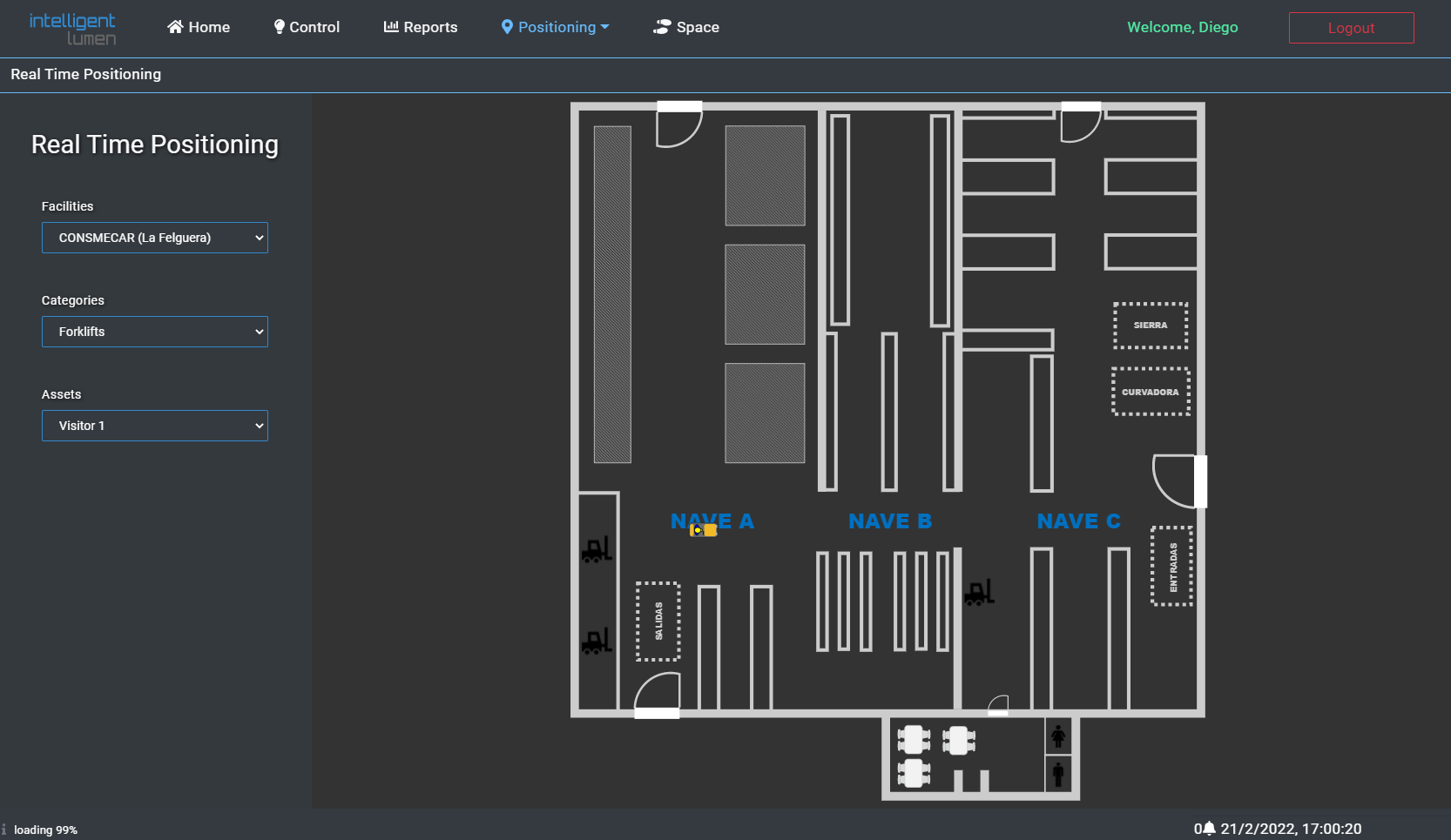Expand the Positioning menu in the navbar

(555, 27)
